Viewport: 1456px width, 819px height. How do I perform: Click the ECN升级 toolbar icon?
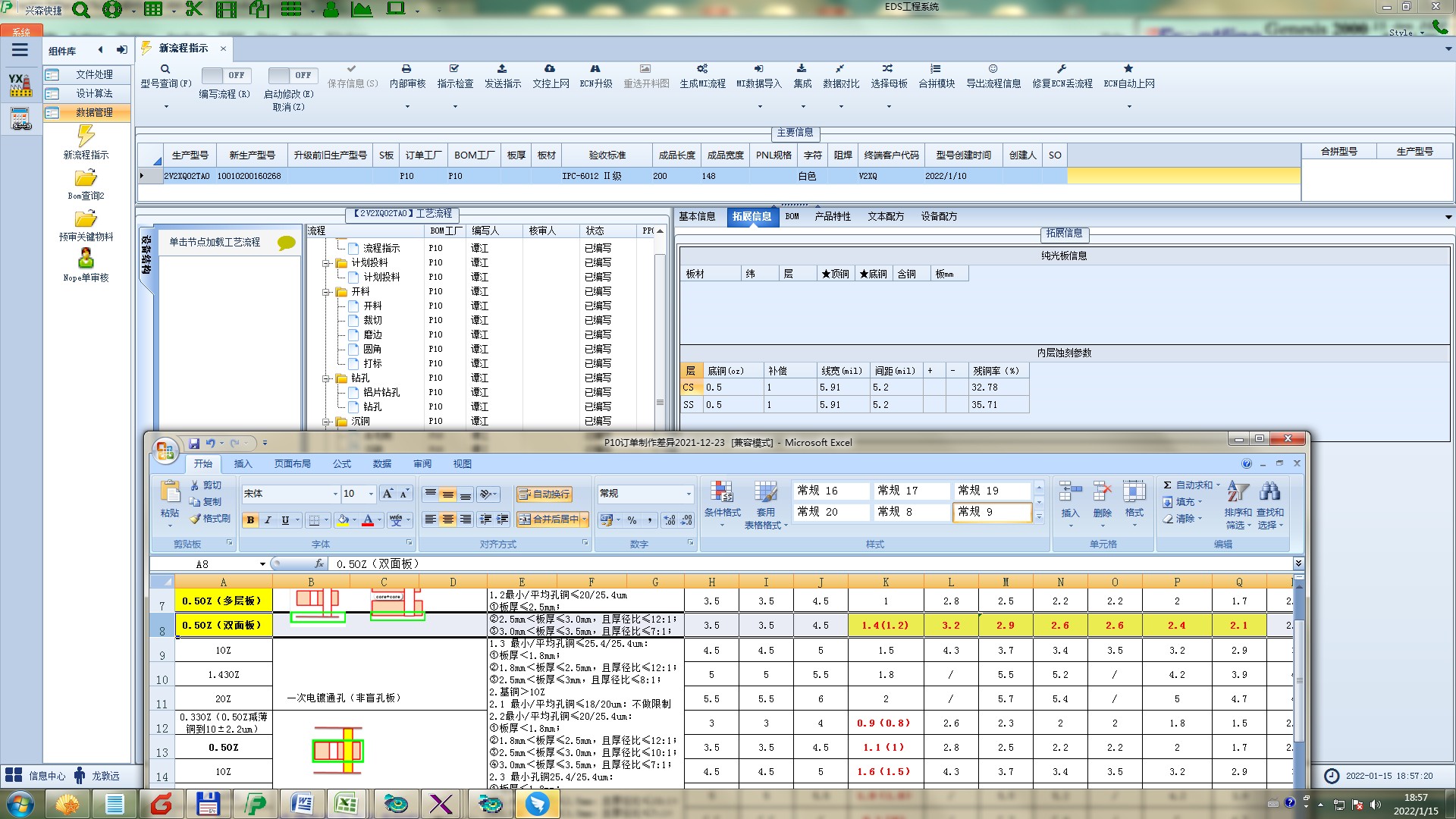595,69
